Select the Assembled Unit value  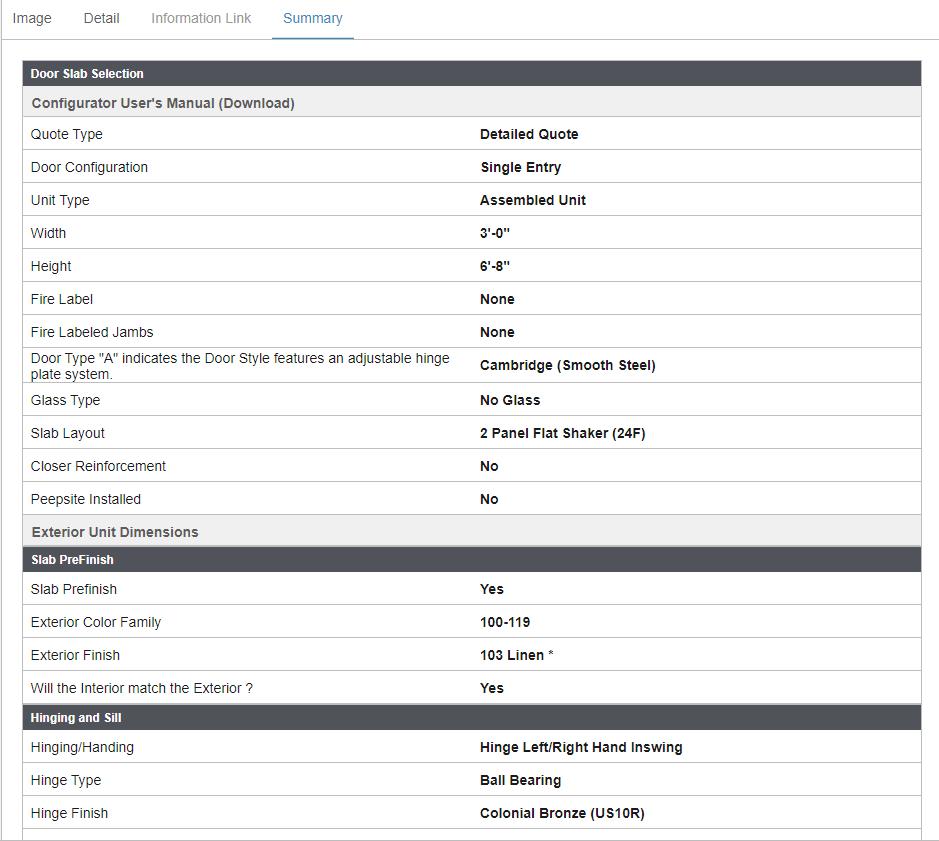533,200
